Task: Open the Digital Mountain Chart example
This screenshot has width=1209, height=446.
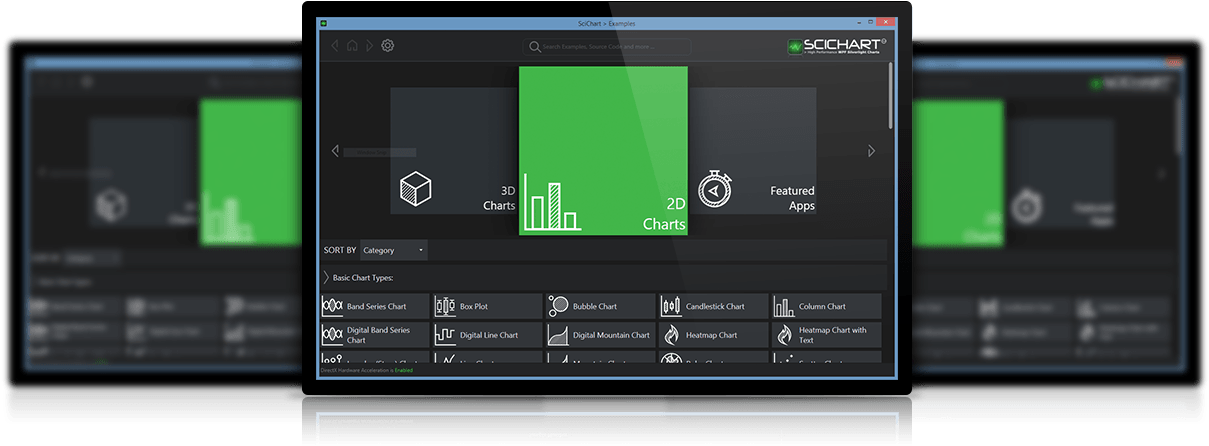Action: (x=600, y=335)
